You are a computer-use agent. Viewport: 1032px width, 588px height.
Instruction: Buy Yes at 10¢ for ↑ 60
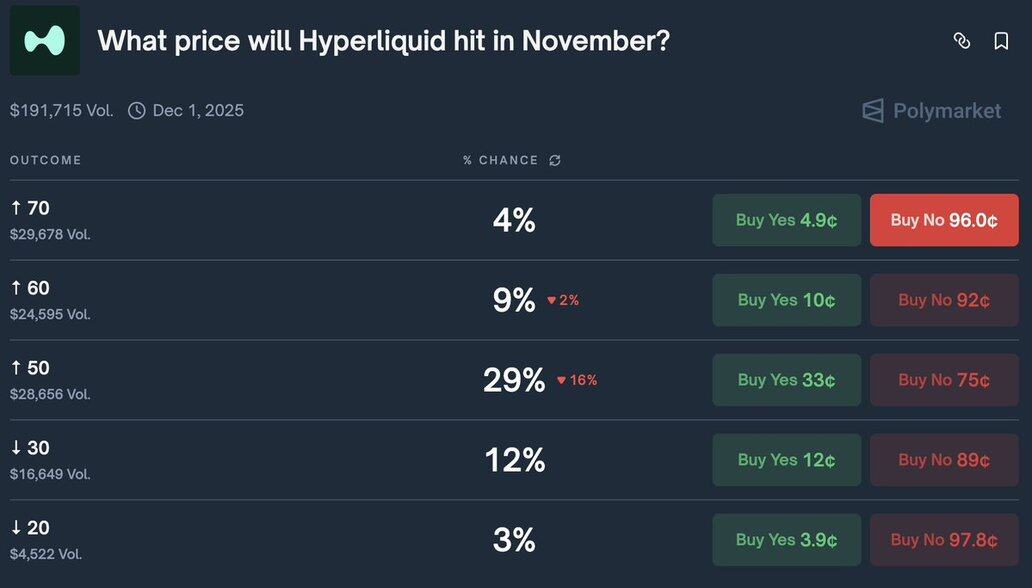click(x=786, y=300)
